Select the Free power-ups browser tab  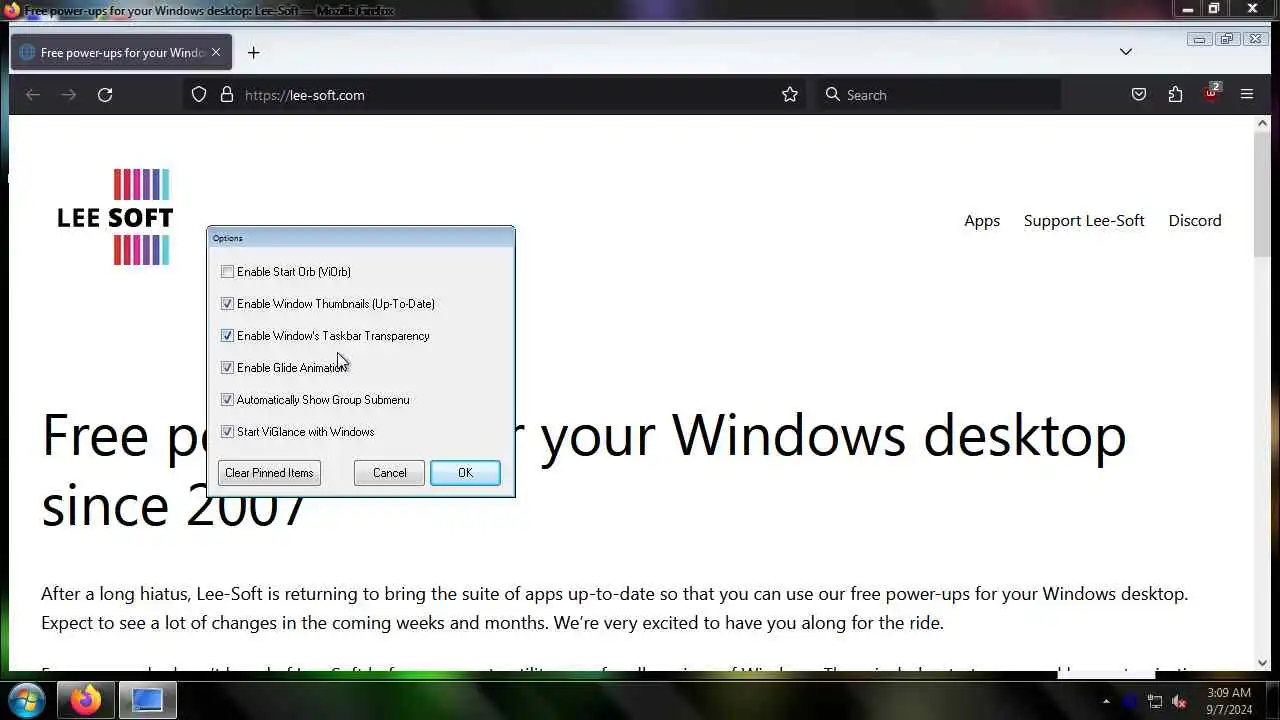(x=121, y=53)
